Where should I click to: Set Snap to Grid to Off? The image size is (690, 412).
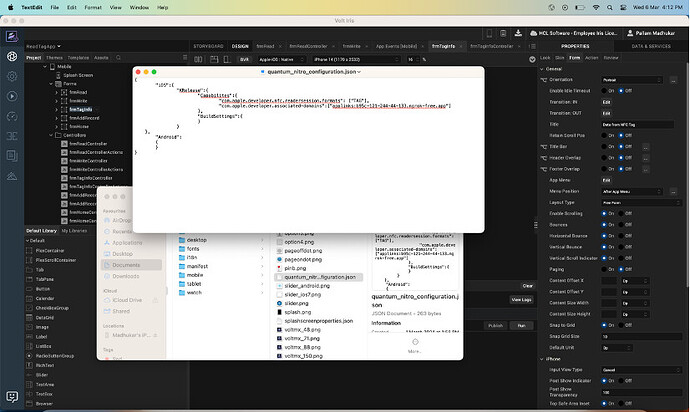pos(621,325)
